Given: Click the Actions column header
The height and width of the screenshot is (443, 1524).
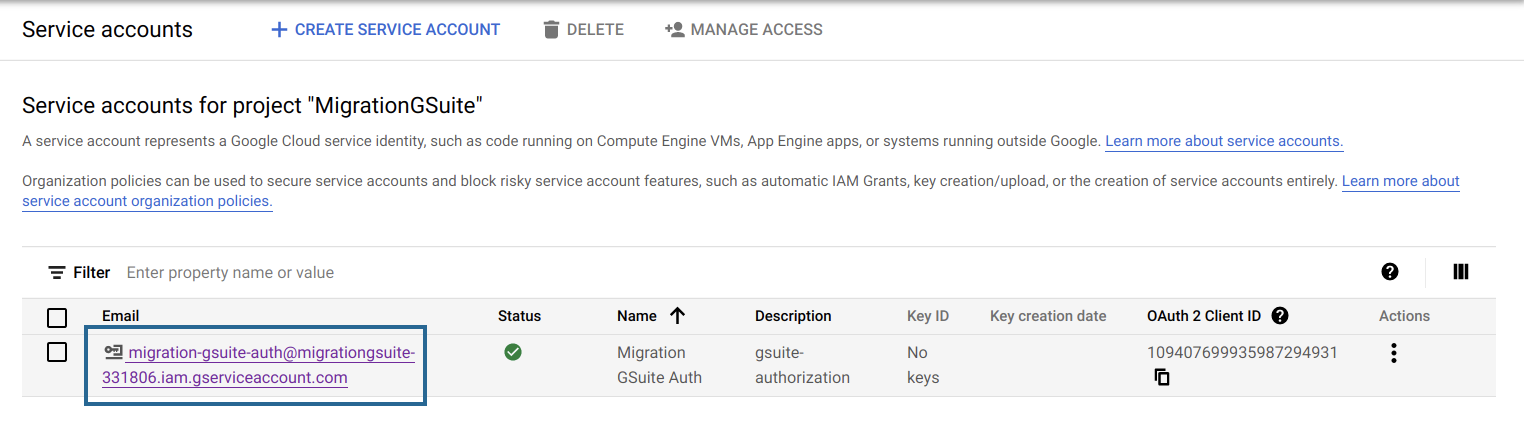Looking at the screenshot, I should (1404, 316).
